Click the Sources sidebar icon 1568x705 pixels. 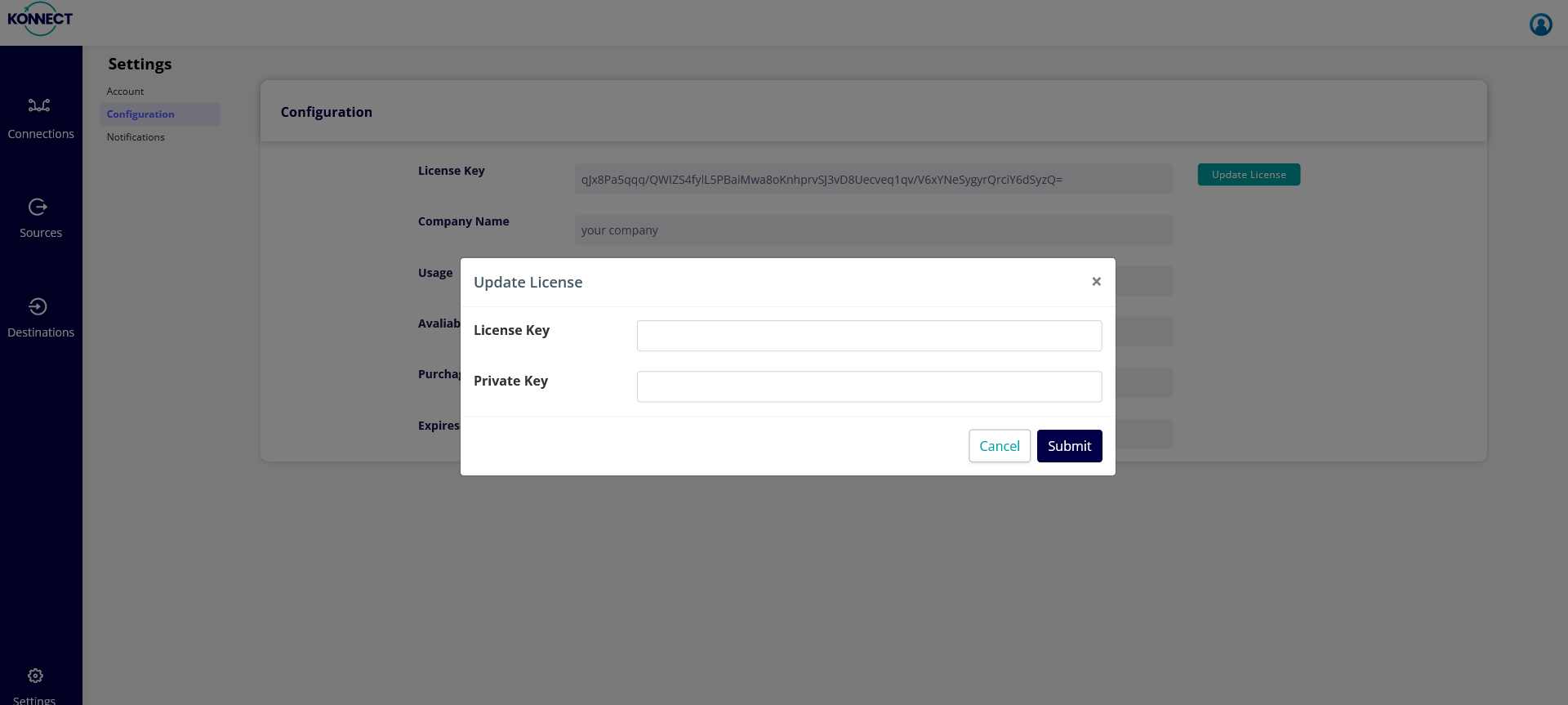(38, 207)
